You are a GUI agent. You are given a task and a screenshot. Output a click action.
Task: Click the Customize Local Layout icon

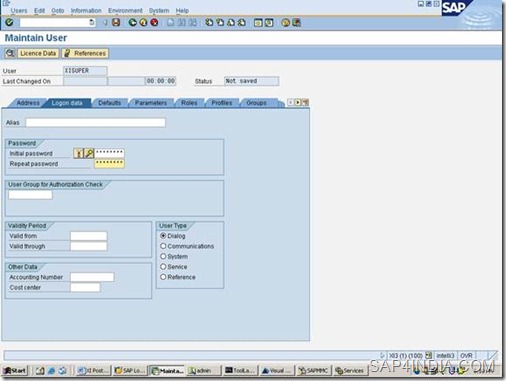[296, 22]
